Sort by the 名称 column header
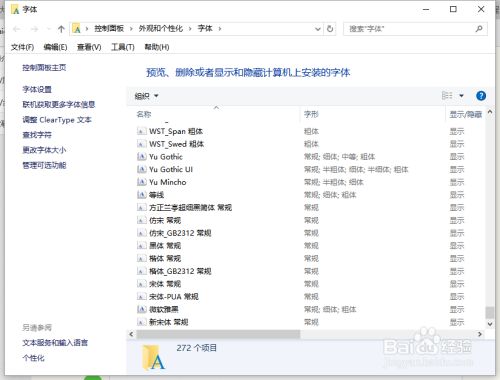The width and height of the screenshot is (500, 380). 144,114
